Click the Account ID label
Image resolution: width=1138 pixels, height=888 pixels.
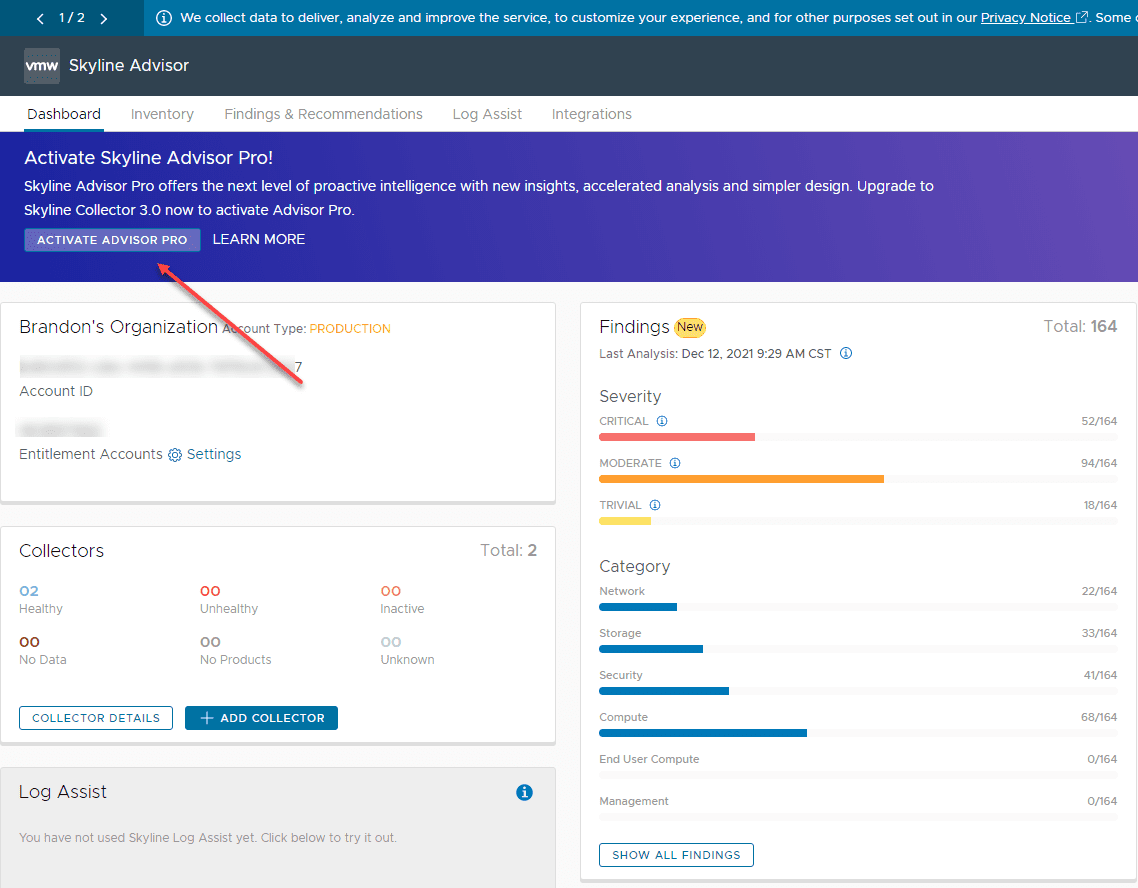coord(56,391)
